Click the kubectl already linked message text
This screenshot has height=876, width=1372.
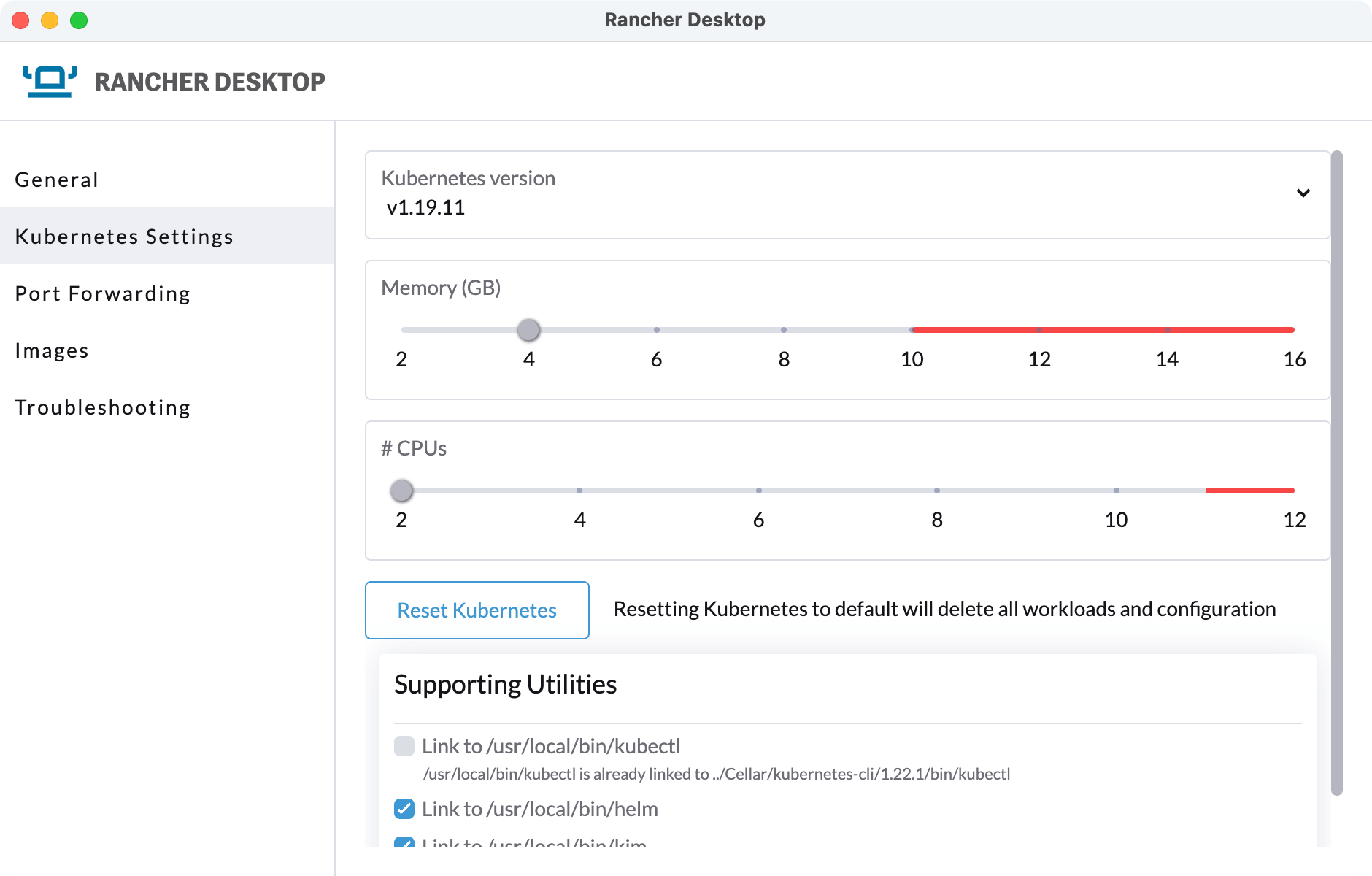click(717, 775)
